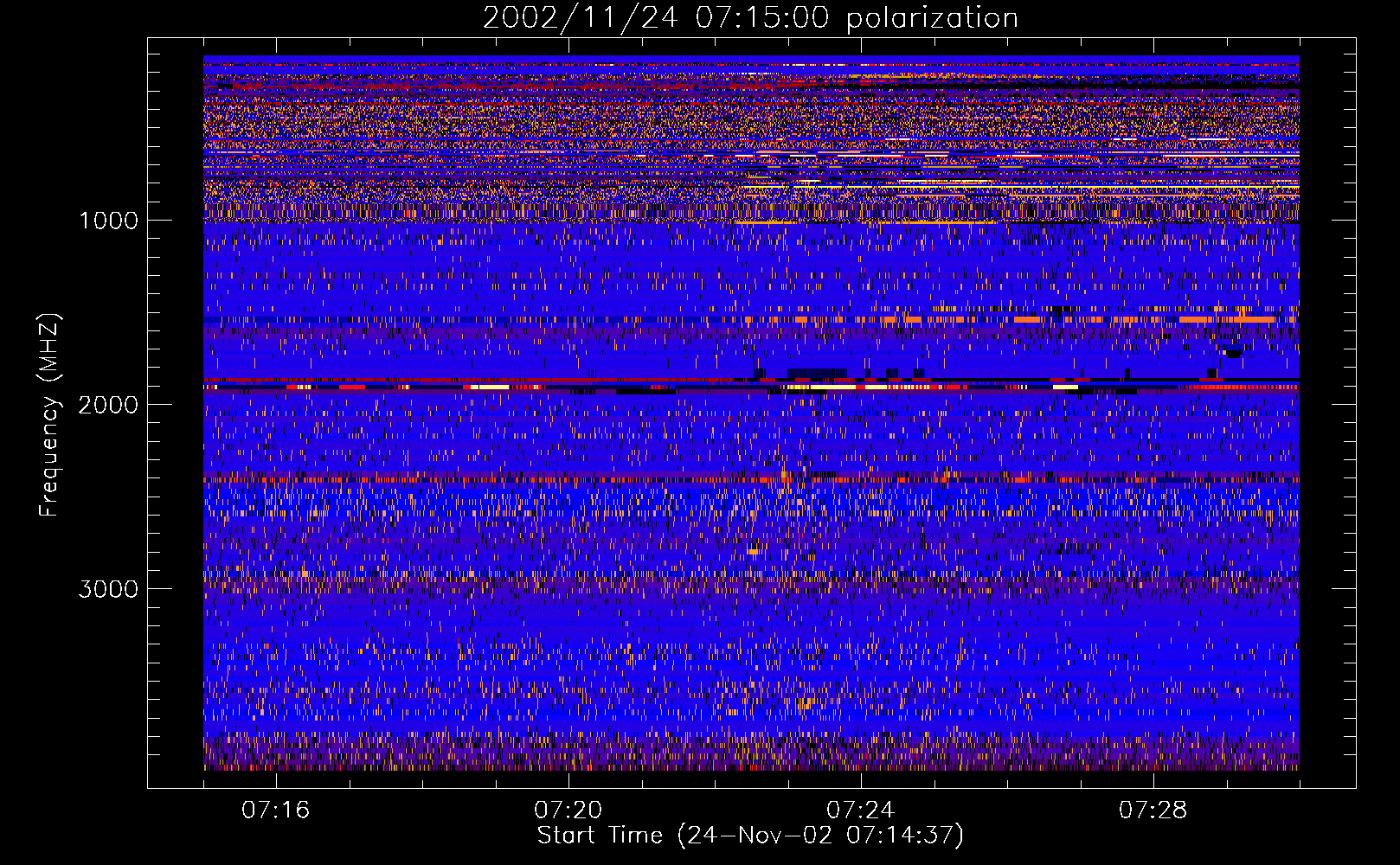Click the 07:20 time axis label
This screenshot has width=1400, height=865.
coord(568,811)
